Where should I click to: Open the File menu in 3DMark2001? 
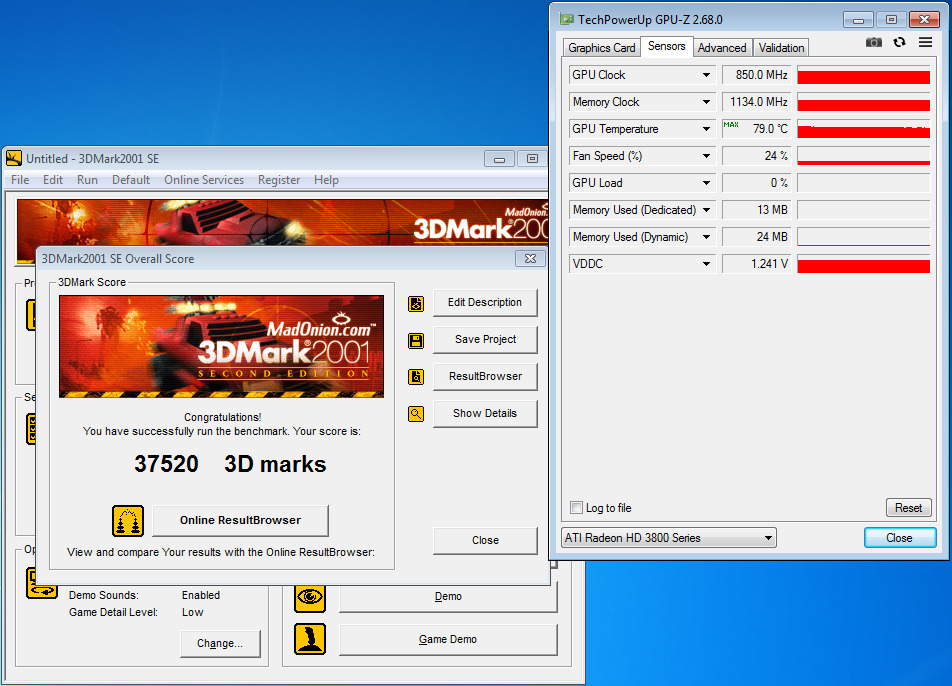point(20,180)
